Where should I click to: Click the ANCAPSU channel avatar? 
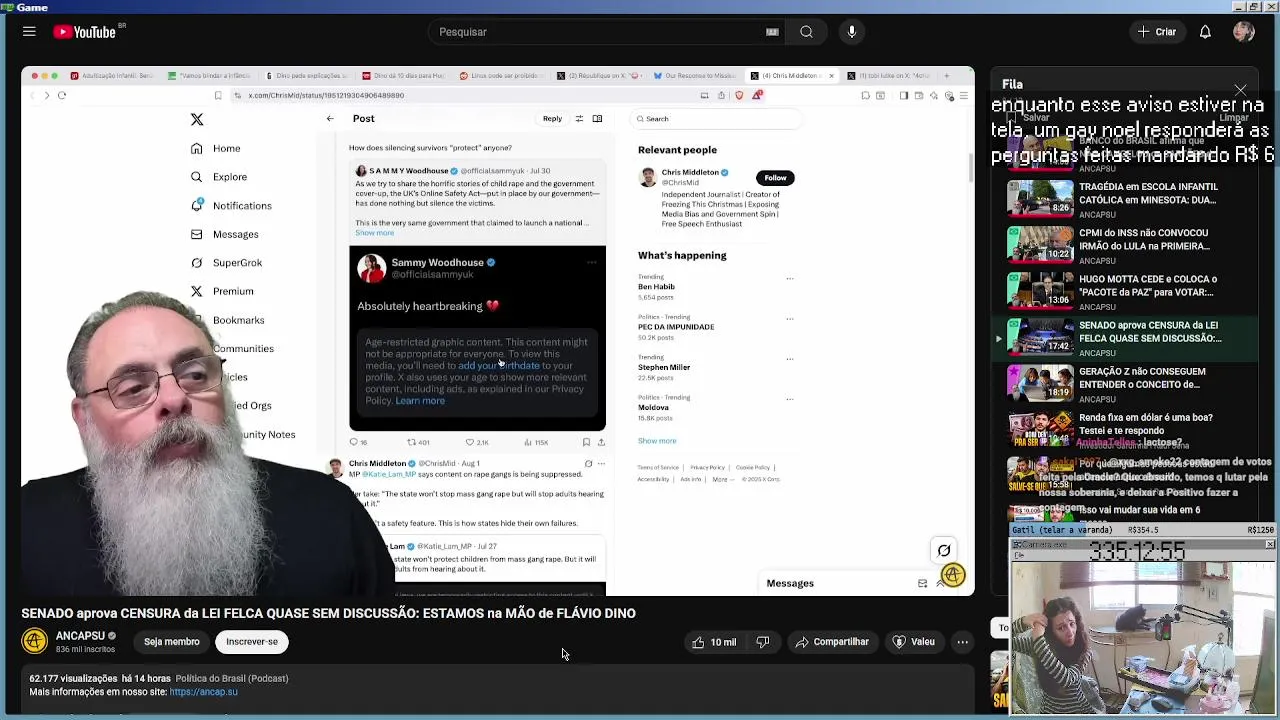pos(35,641)
